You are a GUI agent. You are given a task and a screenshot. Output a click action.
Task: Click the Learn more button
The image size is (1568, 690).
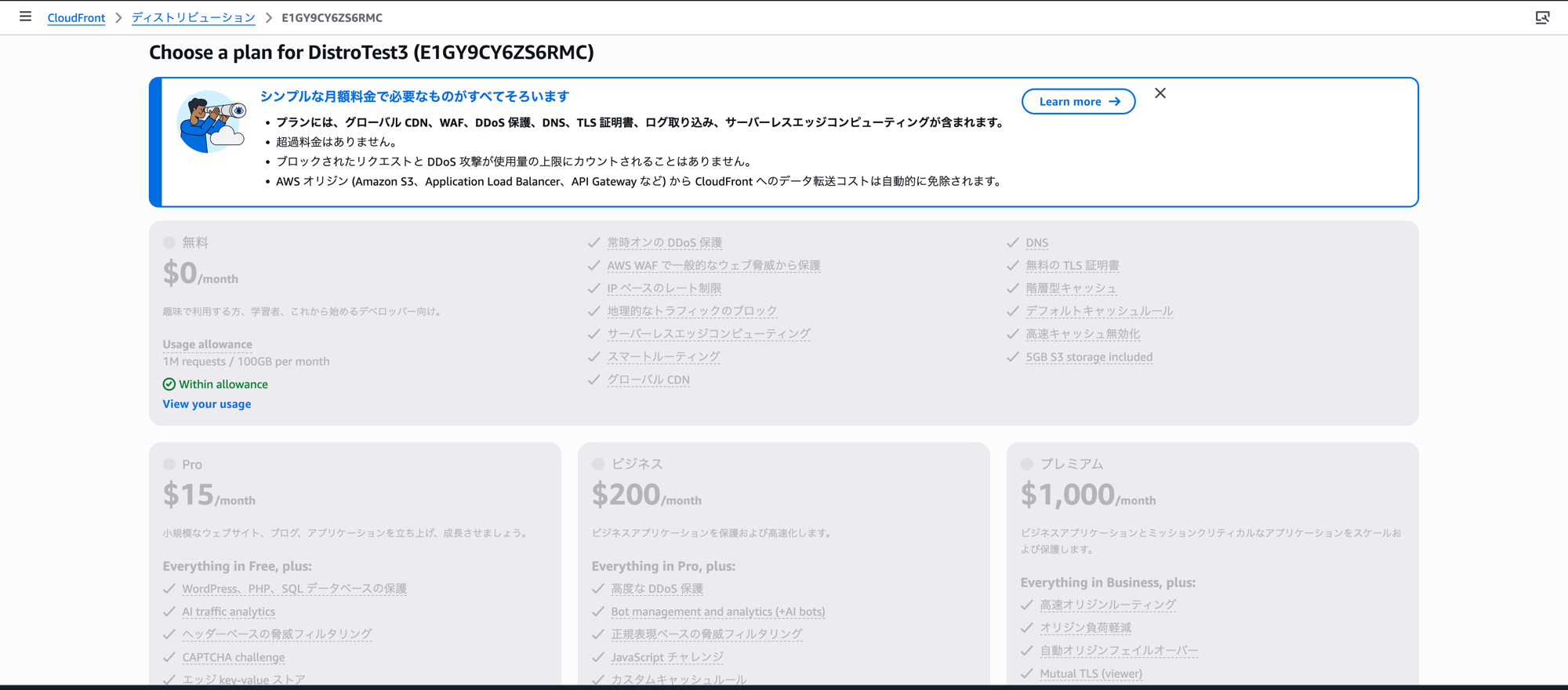1078,101
